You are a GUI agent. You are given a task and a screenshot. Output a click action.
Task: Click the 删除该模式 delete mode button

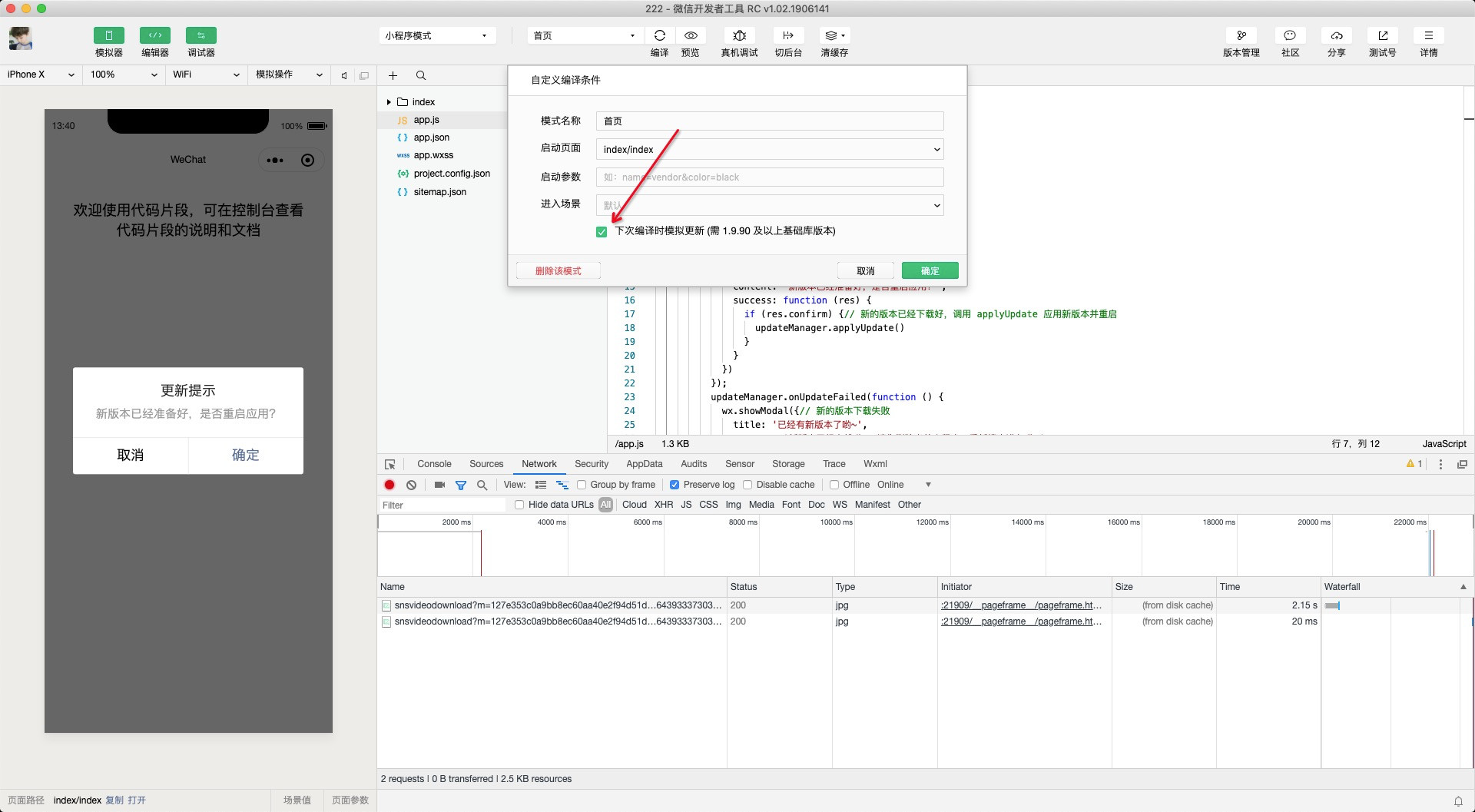[559, 270]
